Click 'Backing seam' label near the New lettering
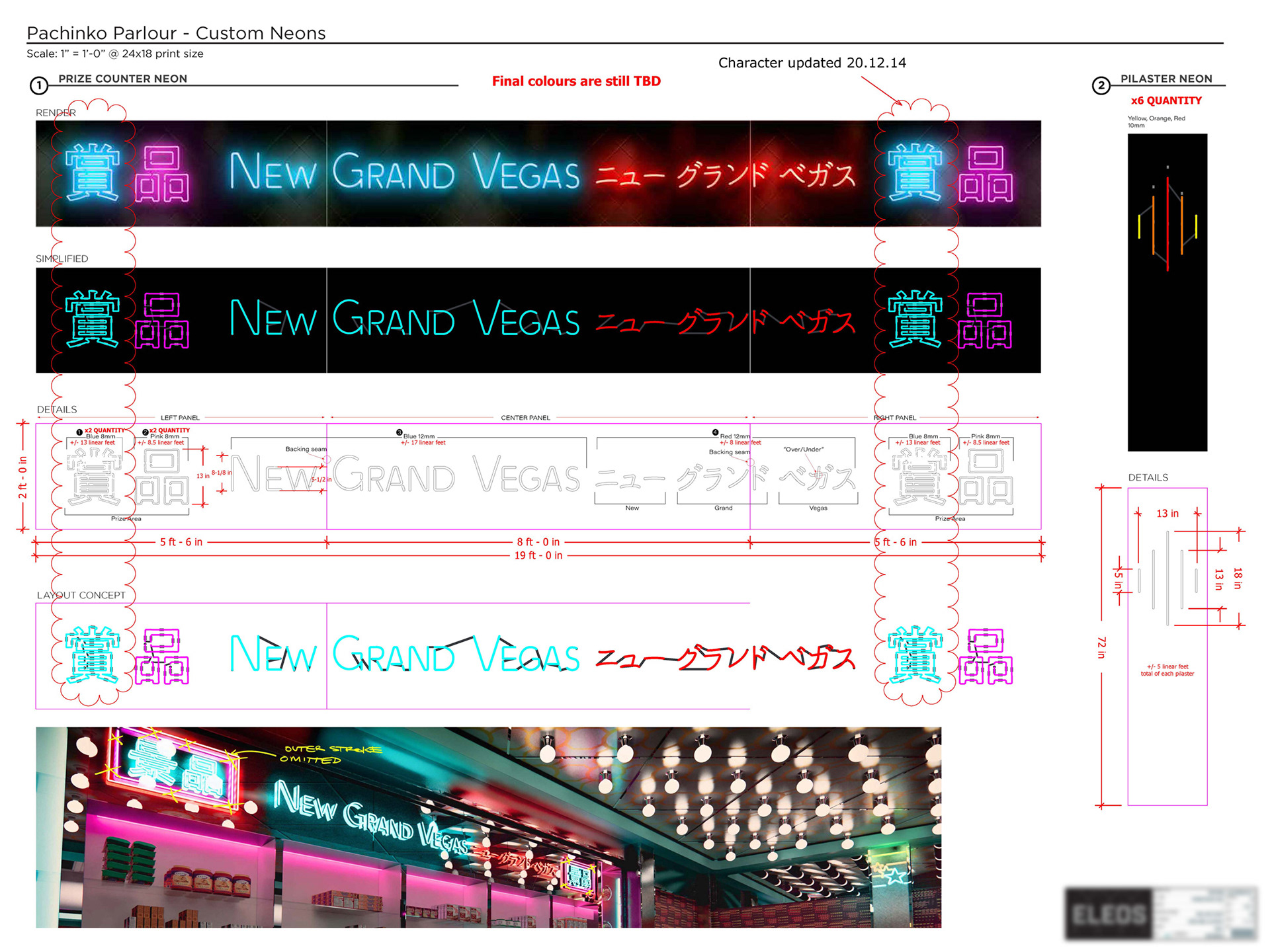1270x952 pixels. [x=306, y=450]
